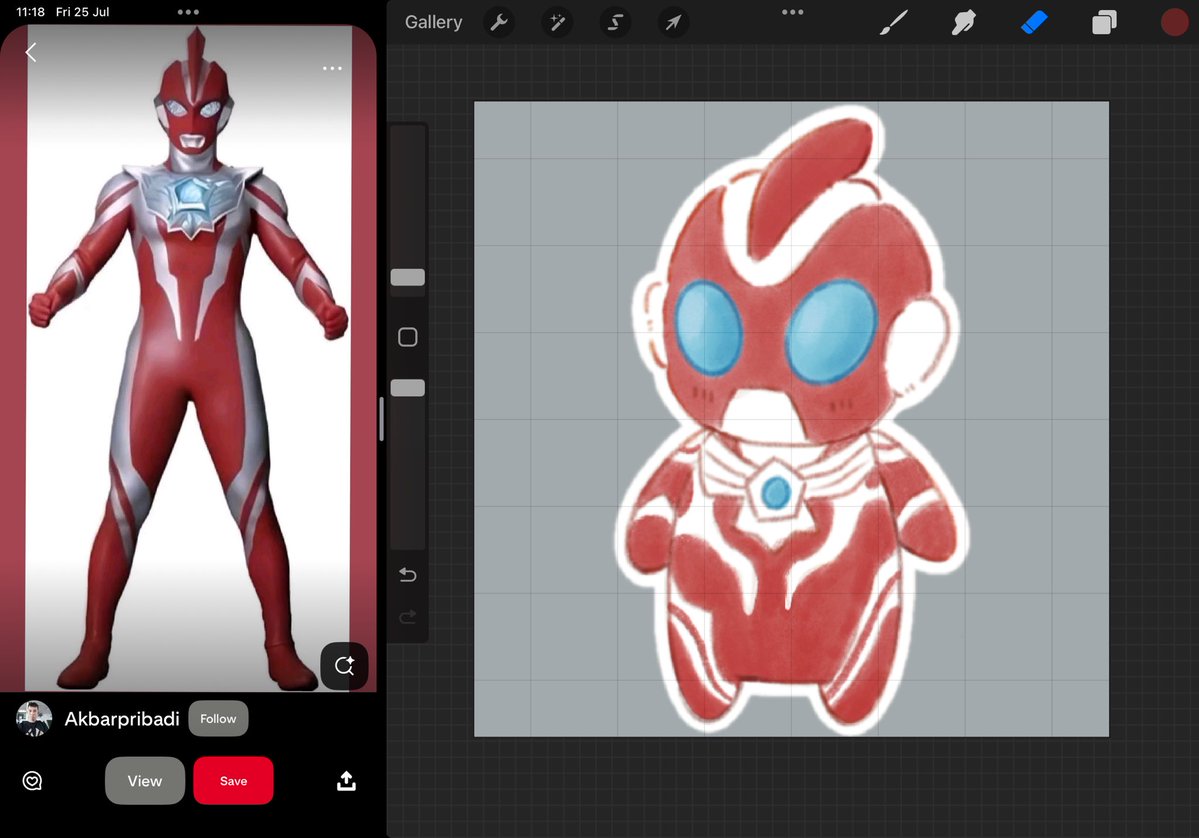
Task: Tap the brush opacity slider handle
Action: pos(408,388)
